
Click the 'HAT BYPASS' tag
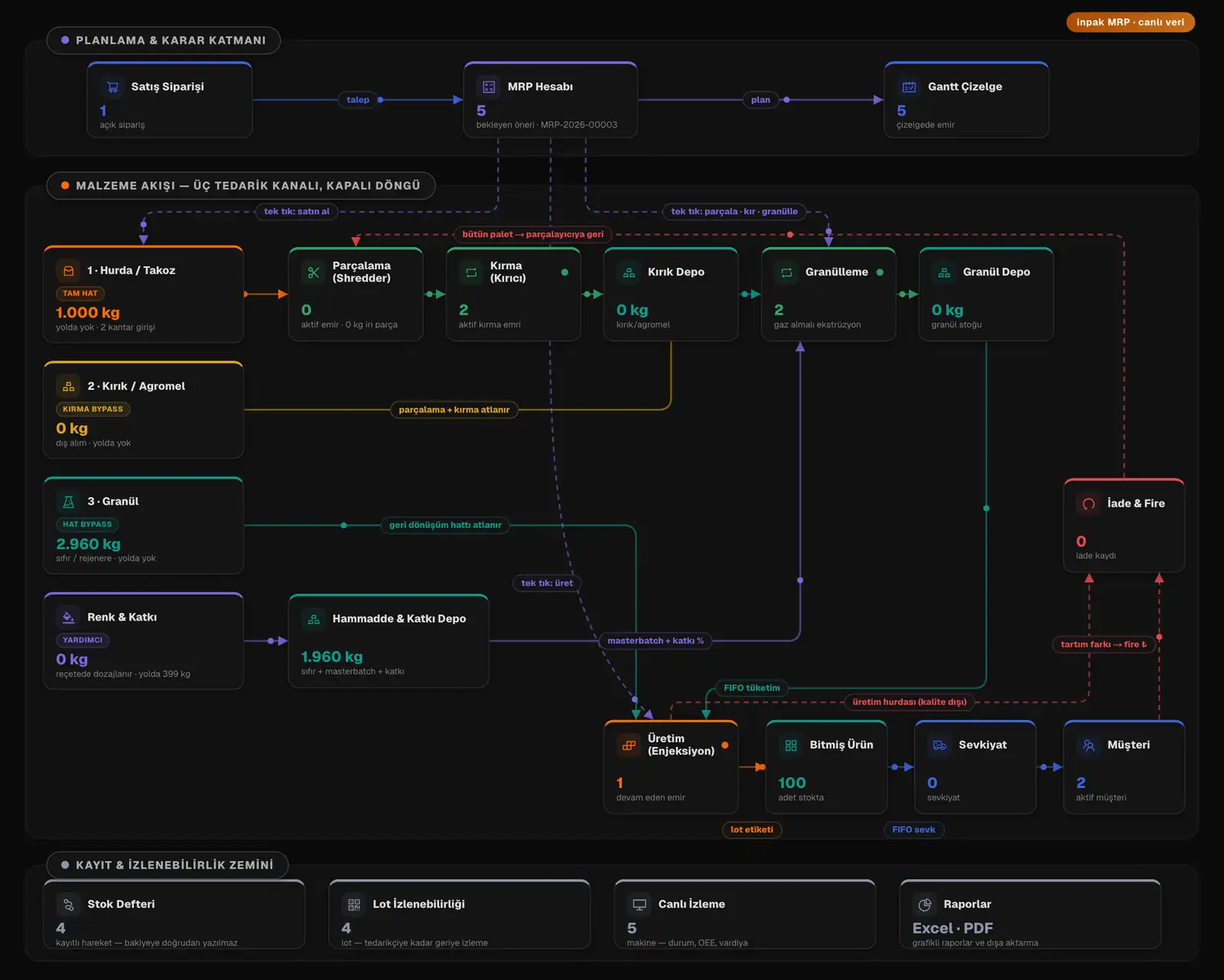87,525
